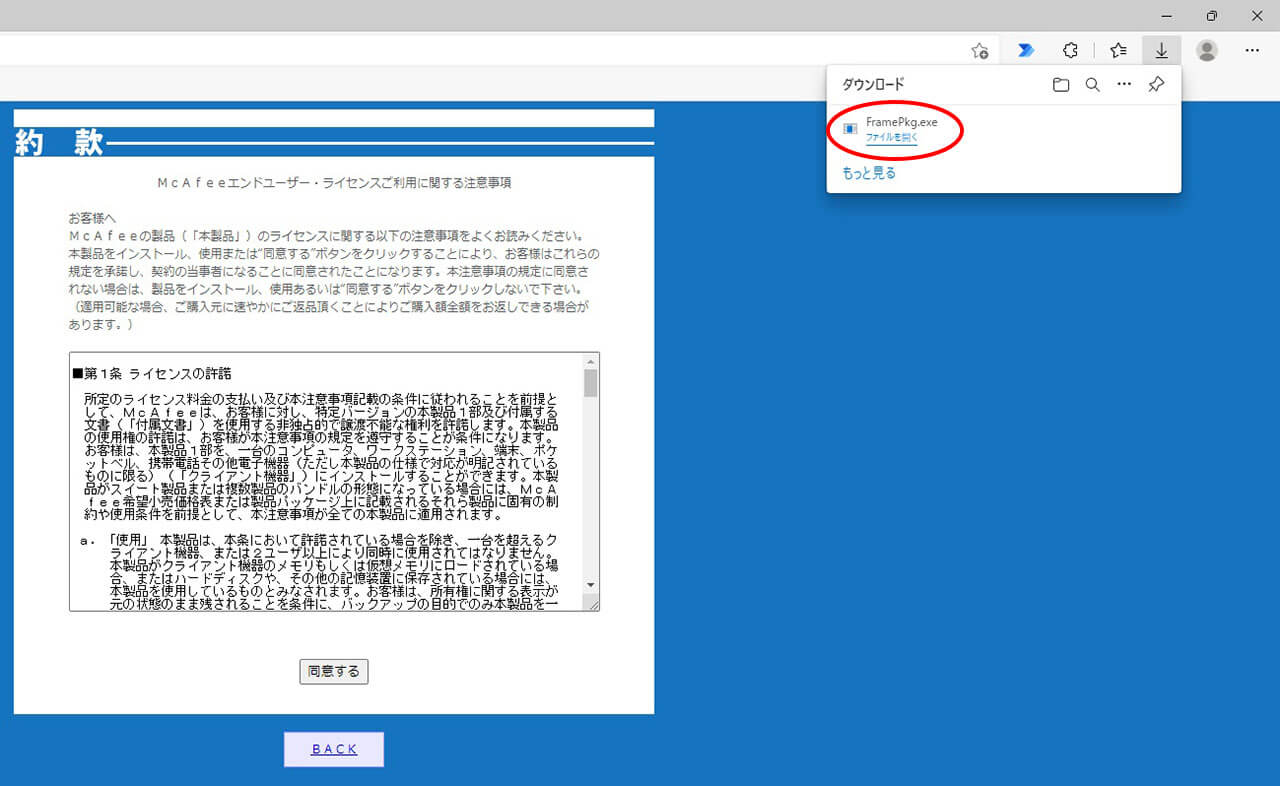This screenshot has height=786, width=1280.
Task: Minimize the browser window
Action: [x=1166, y=16]
